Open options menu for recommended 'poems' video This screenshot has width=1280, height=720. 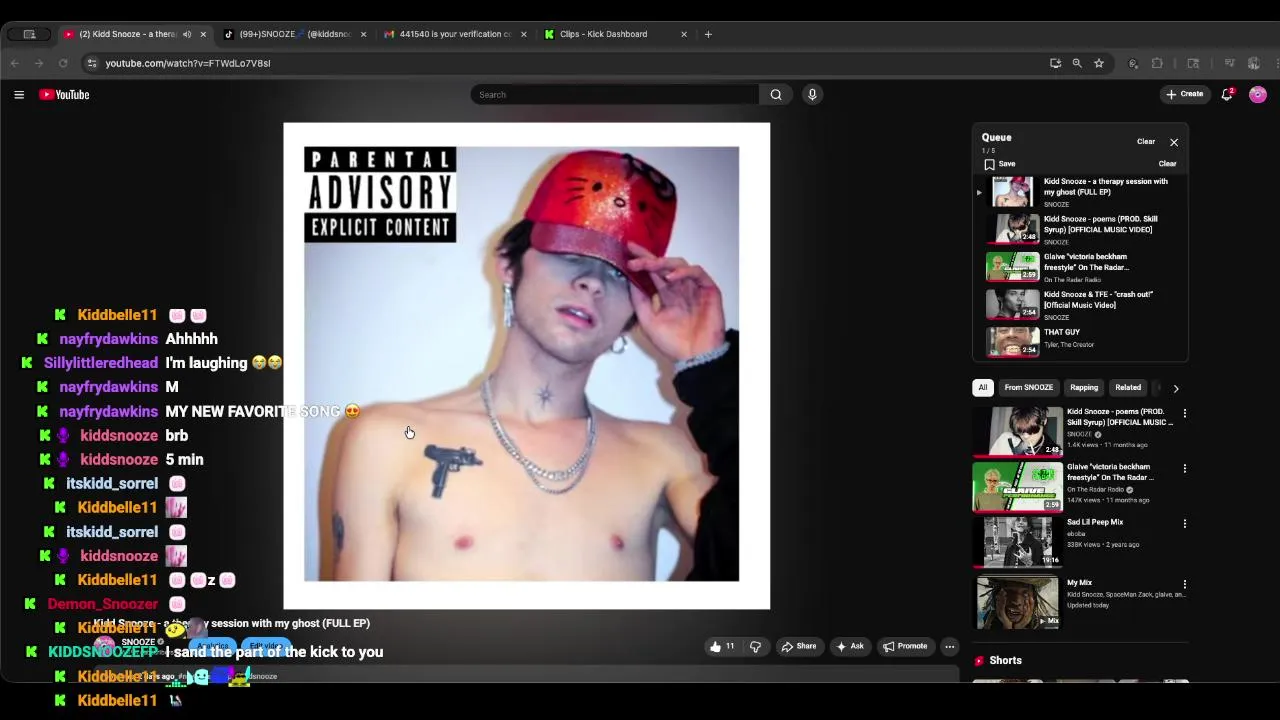coord(1185,413)
